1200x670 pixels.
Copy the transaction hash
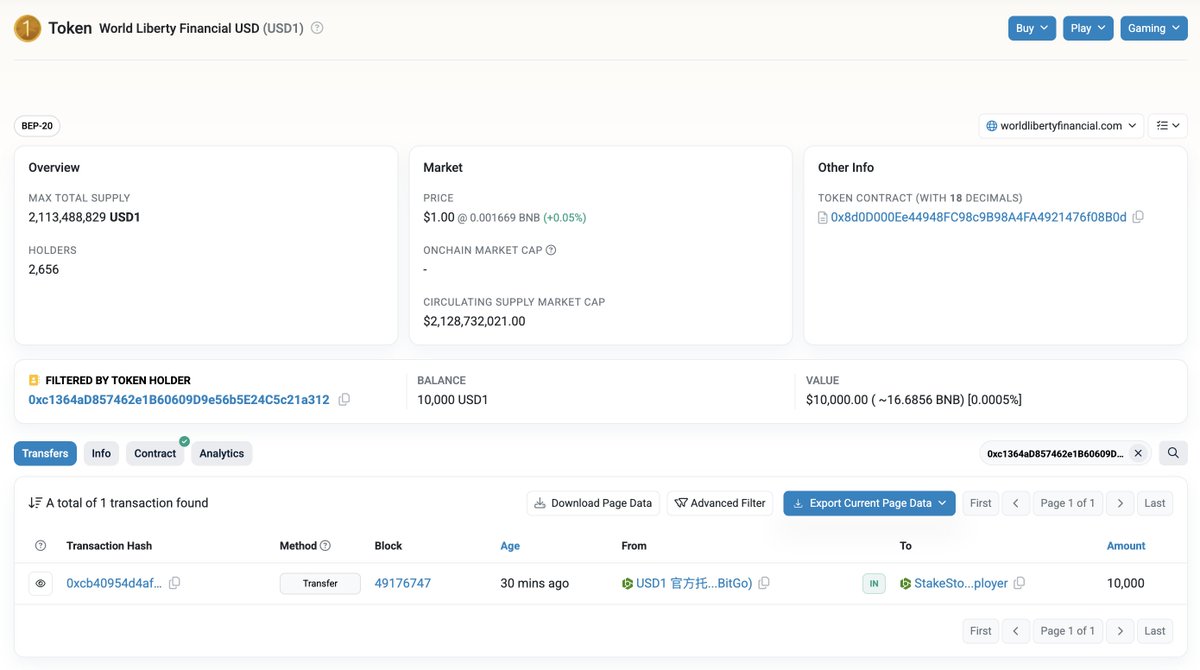coord(174,583)
